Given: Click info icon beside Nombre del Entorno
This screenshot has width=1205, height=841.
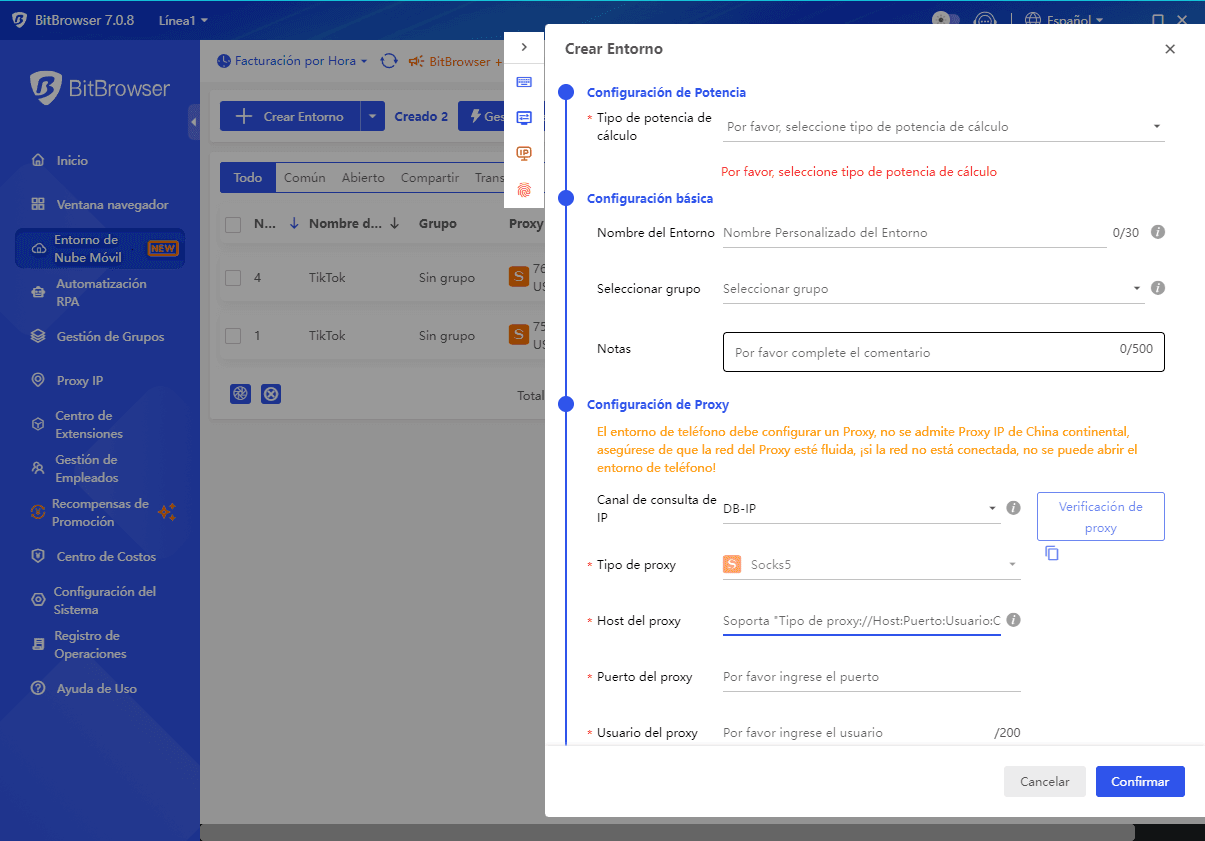Looking at the screenshot, I should (1158, 232).
